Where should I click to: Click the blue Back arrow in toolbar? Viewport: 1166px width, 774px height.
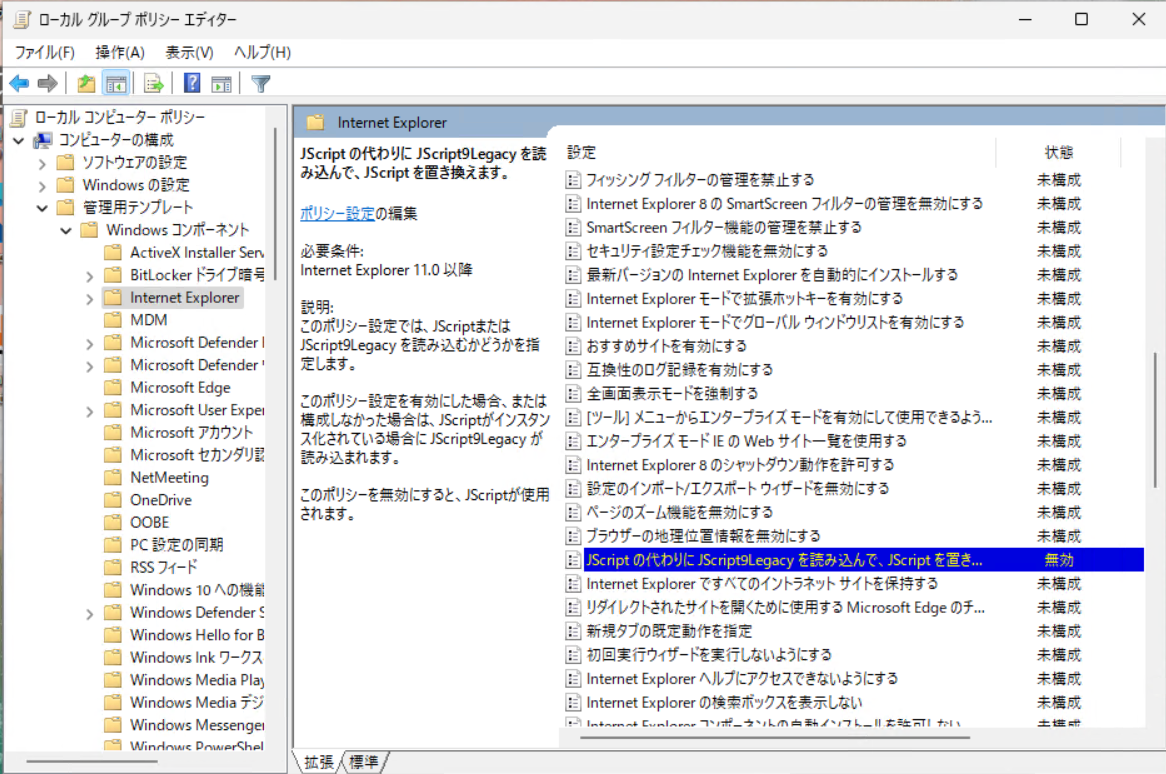point(19,84)
